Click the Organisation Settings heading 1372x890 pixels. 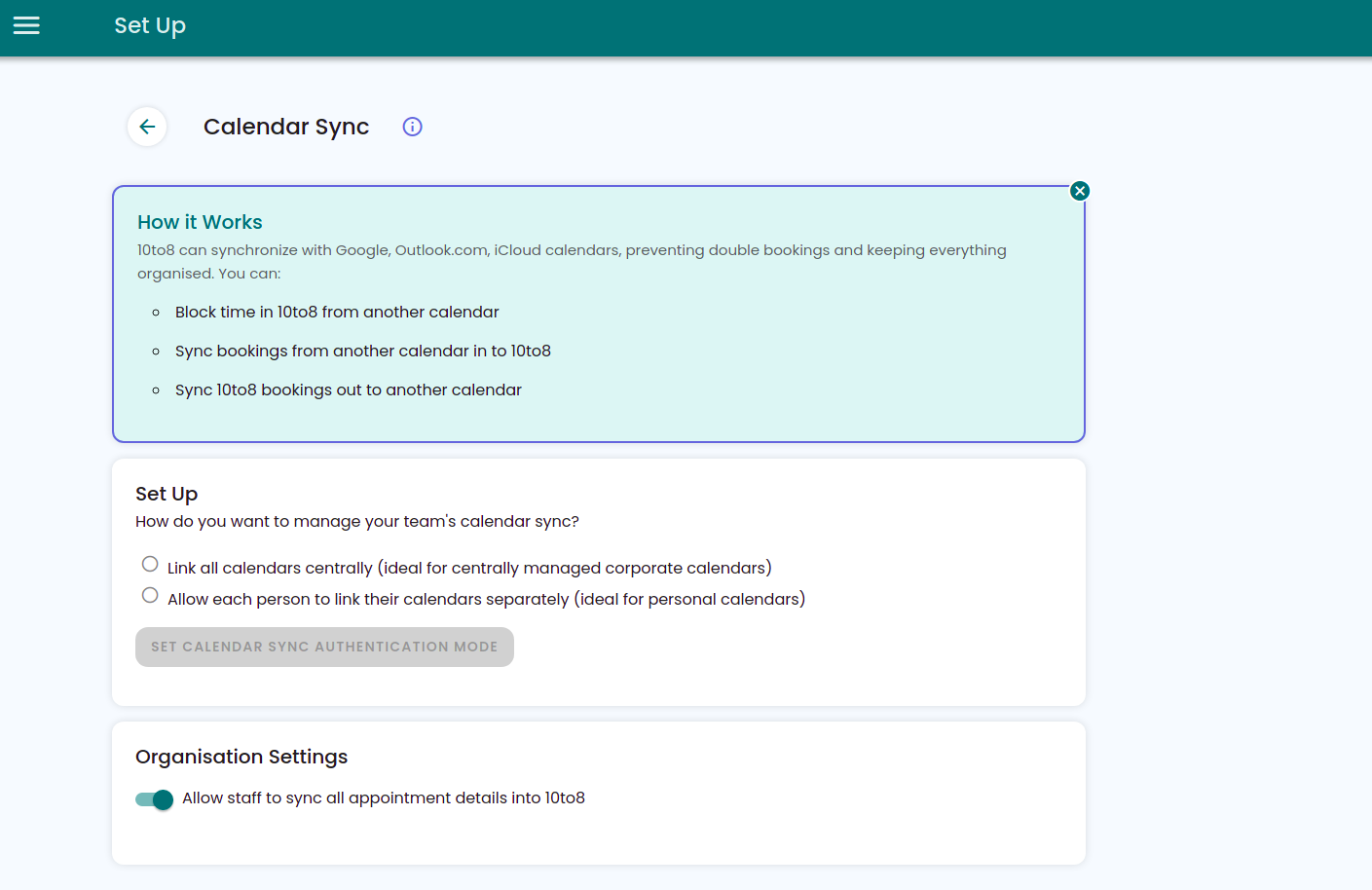(241, 757)
